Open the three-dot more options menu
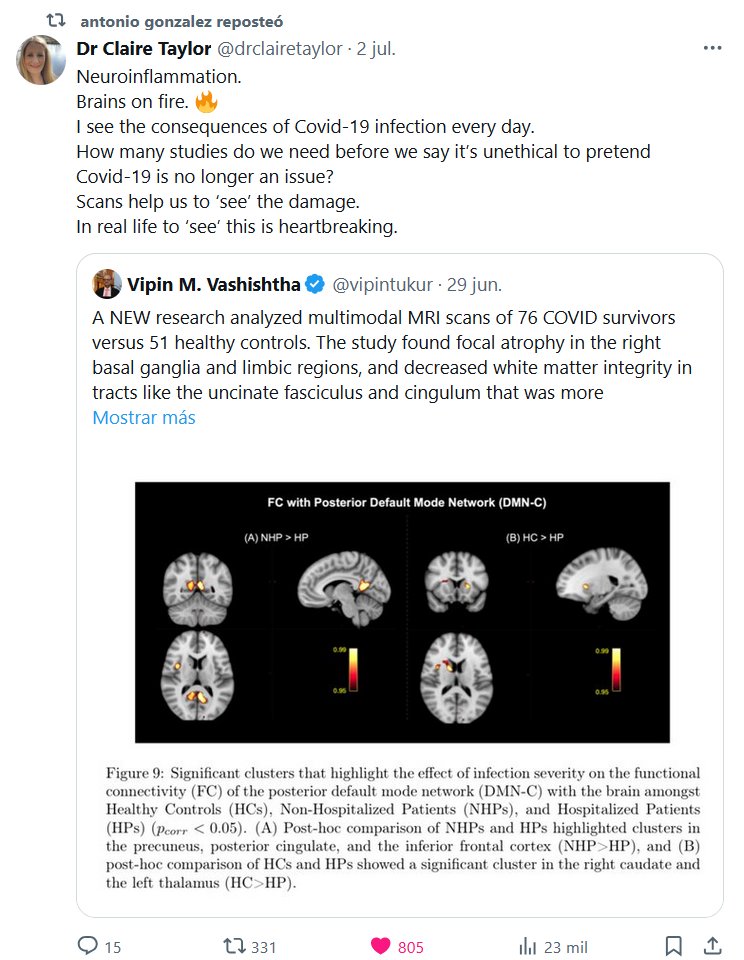The image size is (744, 960). (712, 48)
